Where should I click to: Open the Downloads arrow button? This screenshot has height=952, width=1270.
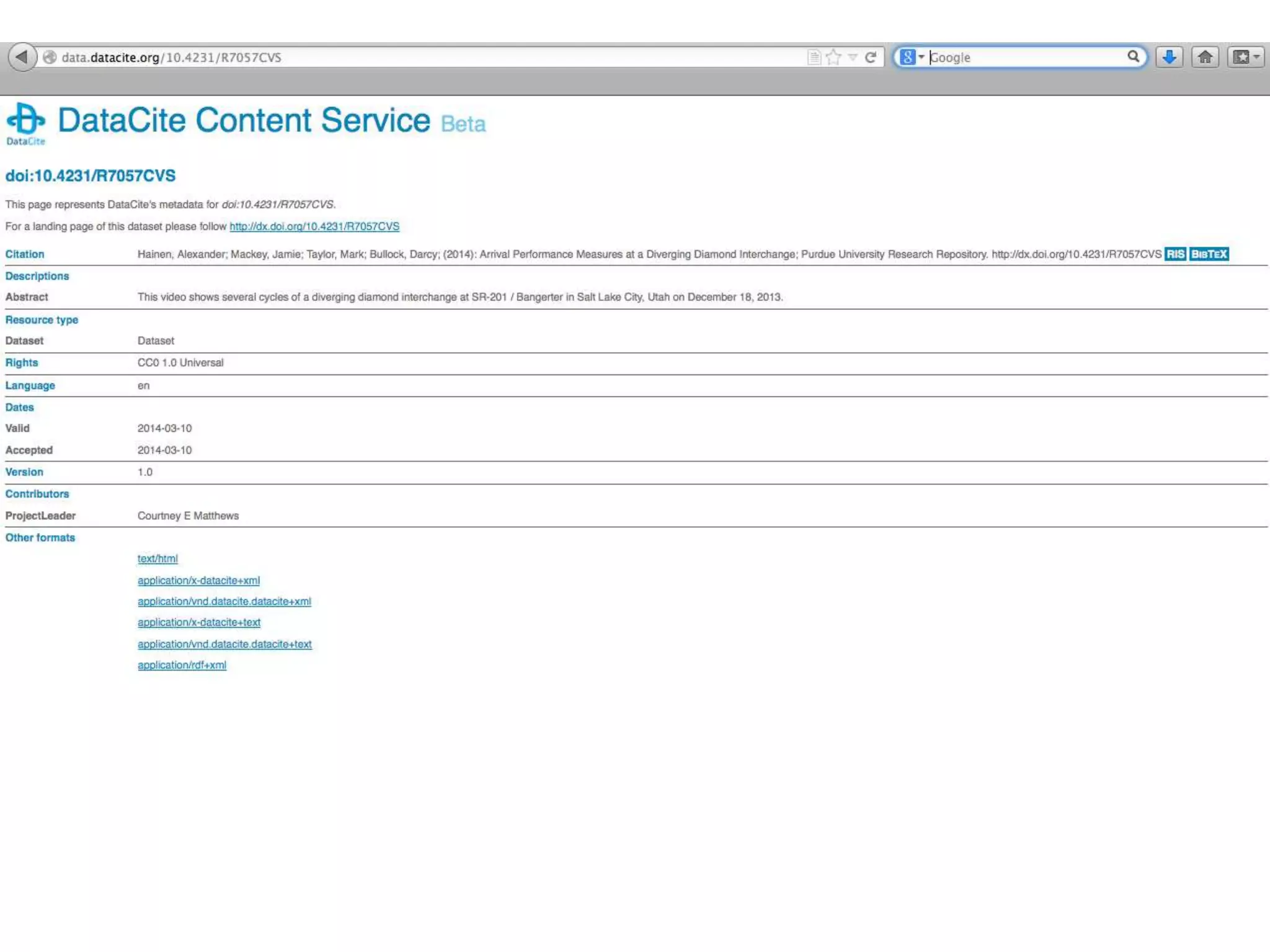point(1169,57)
